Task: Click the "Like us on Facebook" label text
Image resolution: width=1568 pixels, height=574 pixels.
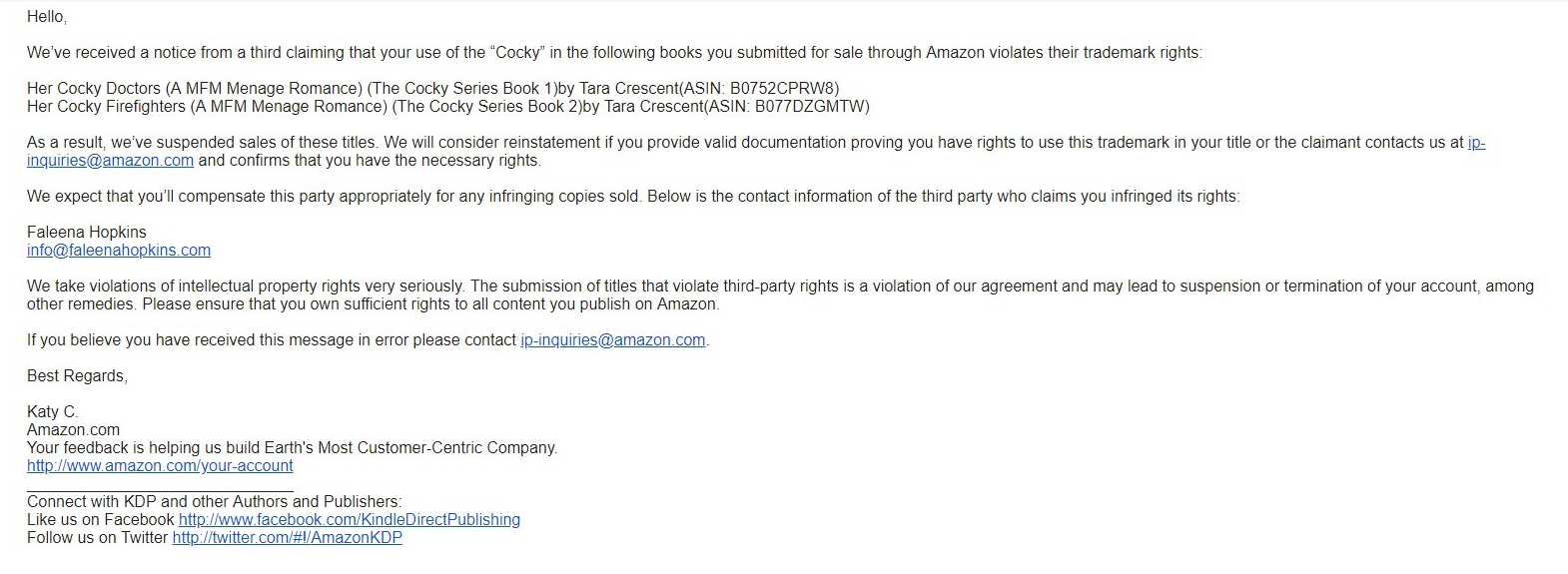Action: pyautogui.click(x=100, y=520)
